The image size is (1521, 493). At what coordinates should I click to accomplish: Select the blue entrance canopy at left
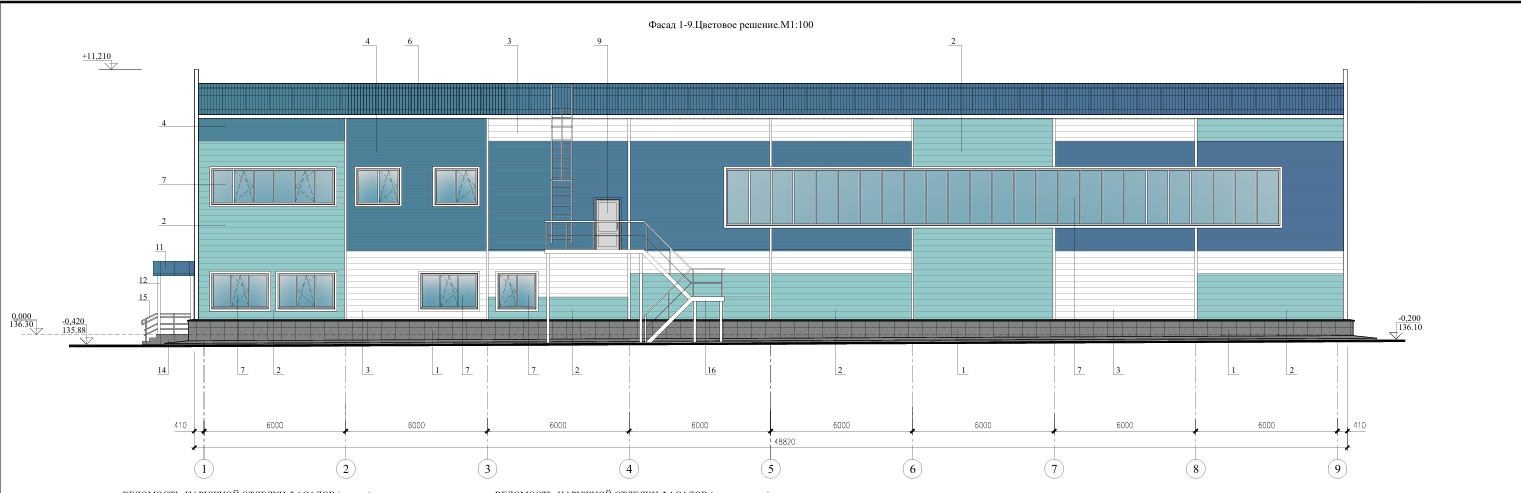[x=173, y=268]
